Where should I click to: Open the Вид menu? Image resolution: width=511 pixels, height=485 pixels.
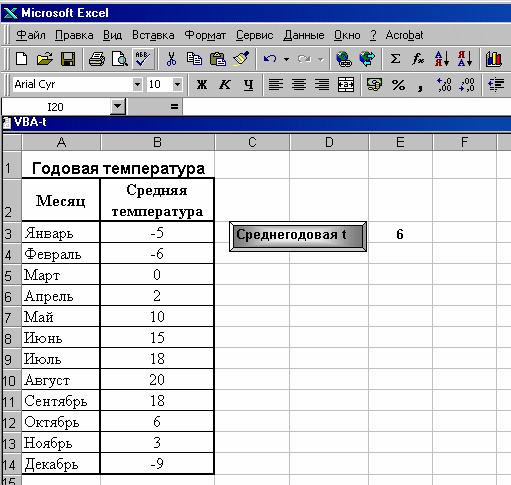coord(112,35)
